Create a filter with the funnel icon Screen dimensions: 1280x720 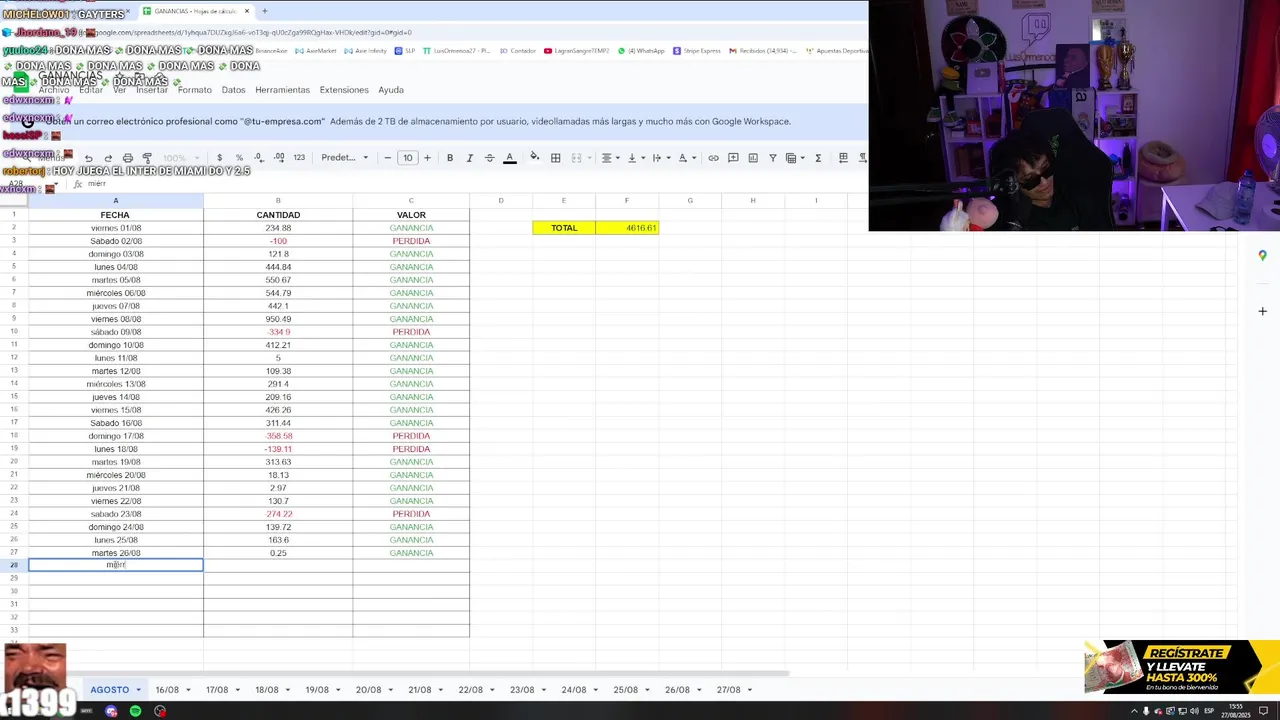[x=772, y=158]
